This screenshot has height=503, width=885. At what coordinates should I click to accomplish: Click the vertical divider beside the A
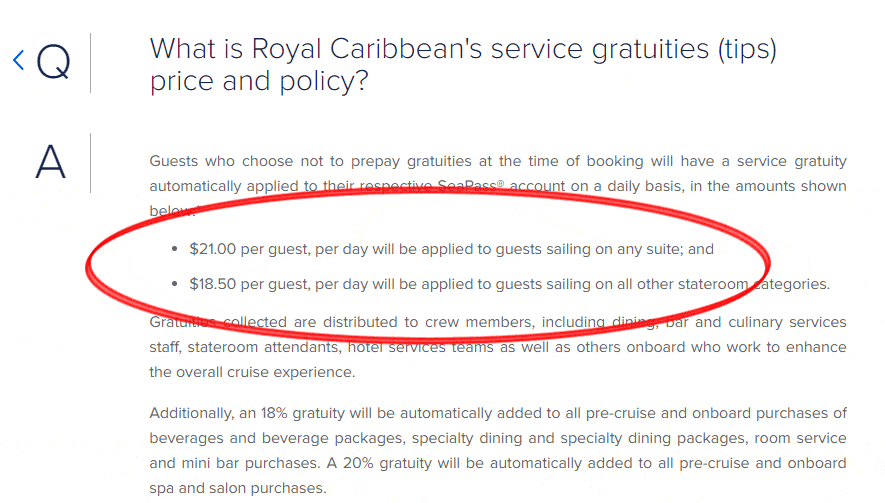(90, 163)
